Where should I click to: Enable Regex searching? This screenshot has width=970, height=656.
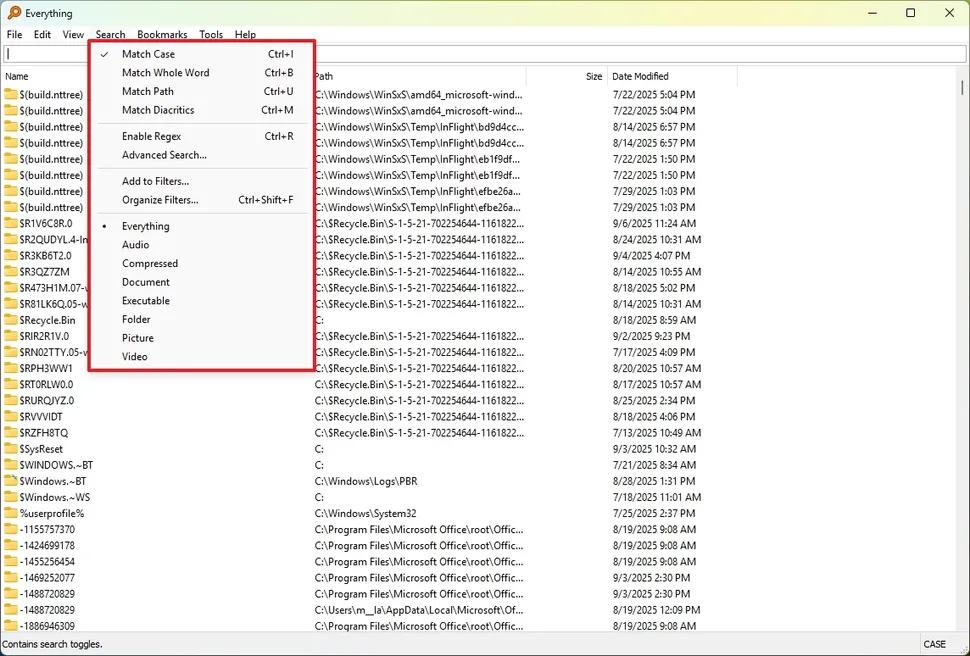pos(154,136)
